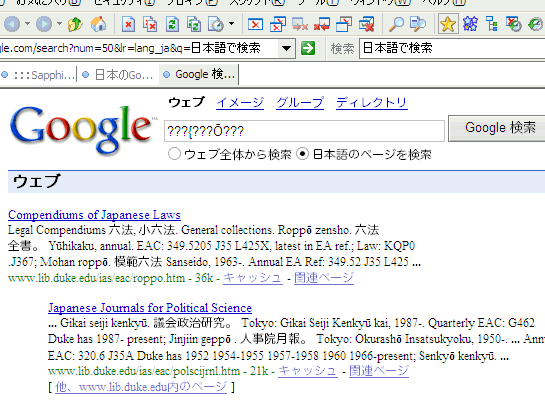Open the Back button history dropdown arrow

pos(27,24)
